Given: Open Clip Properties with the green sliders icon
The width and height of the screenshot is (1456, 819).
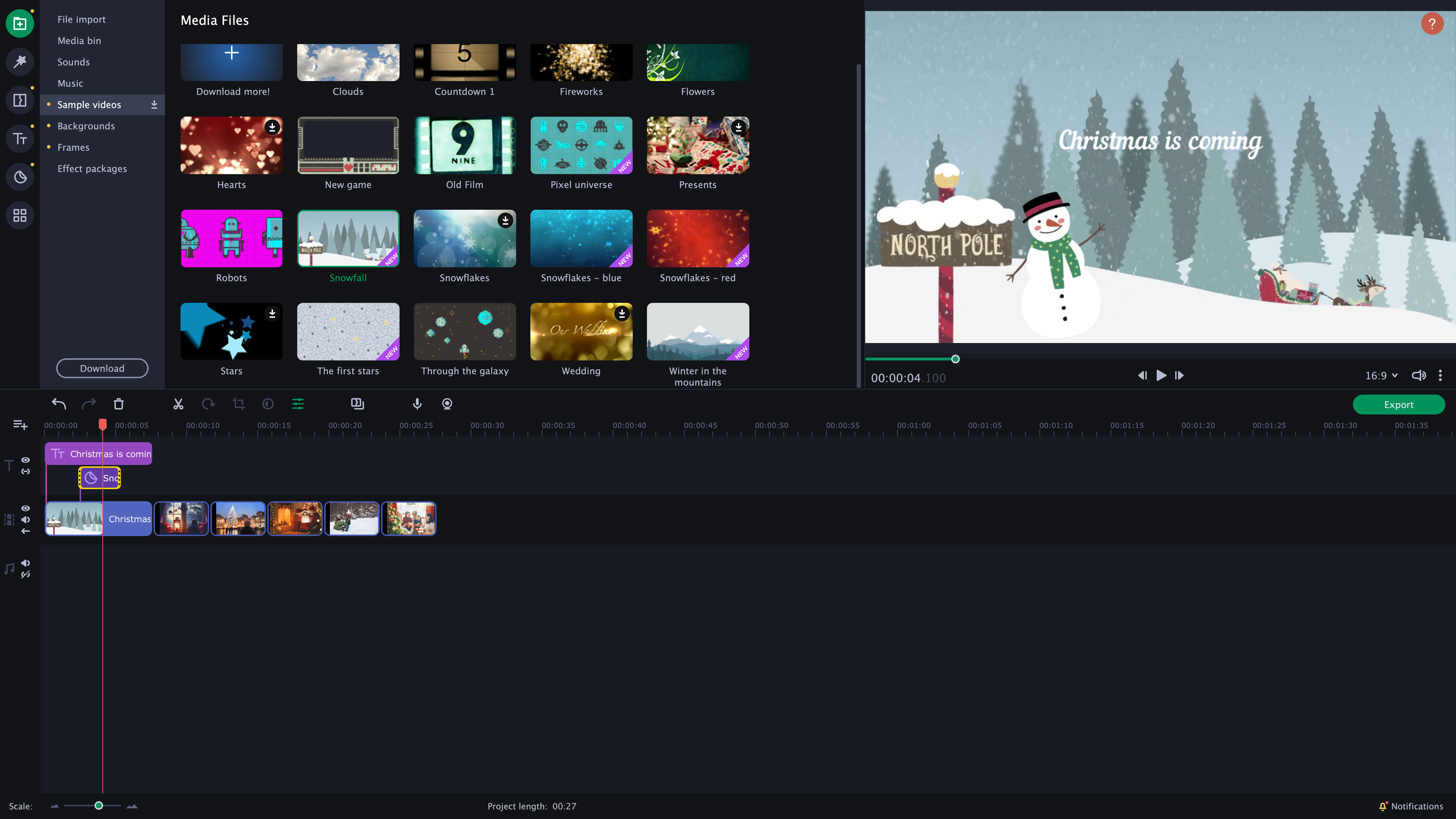Looking at the screenshot, I should click(x=297, y=404).
